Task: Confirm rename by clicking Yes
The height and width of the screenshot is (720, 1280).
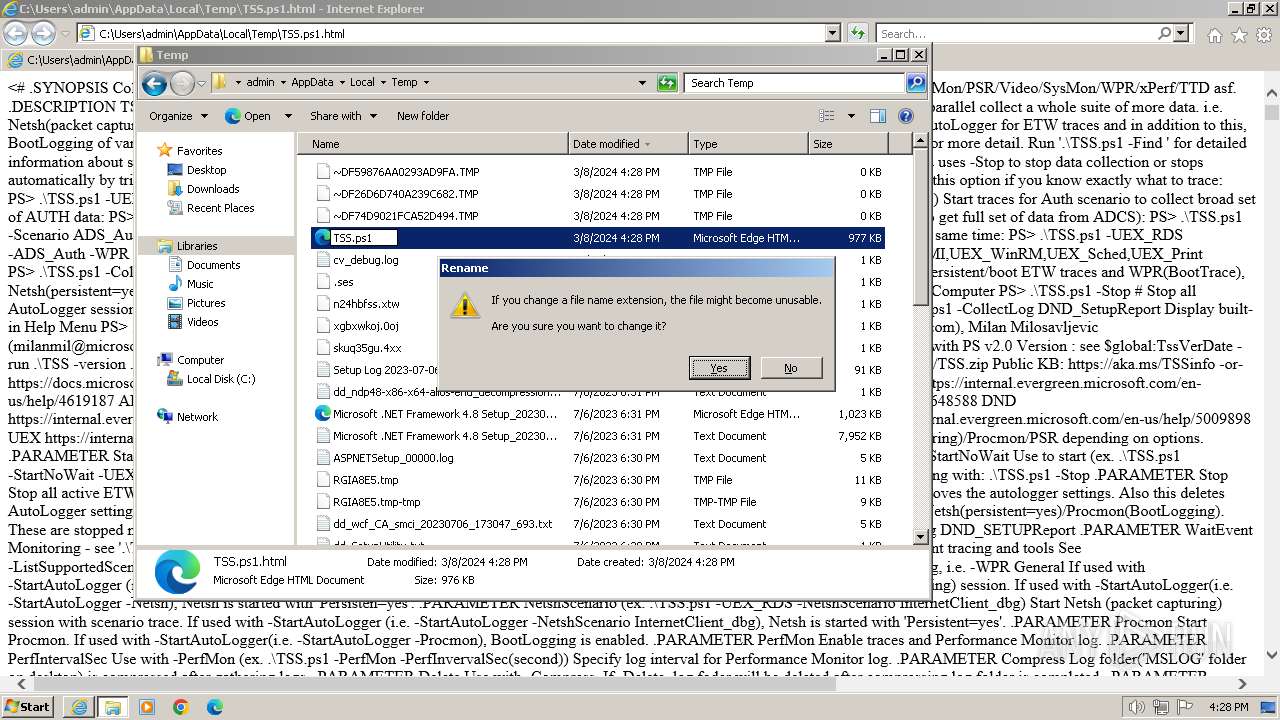Action: (x=719, y=368)
